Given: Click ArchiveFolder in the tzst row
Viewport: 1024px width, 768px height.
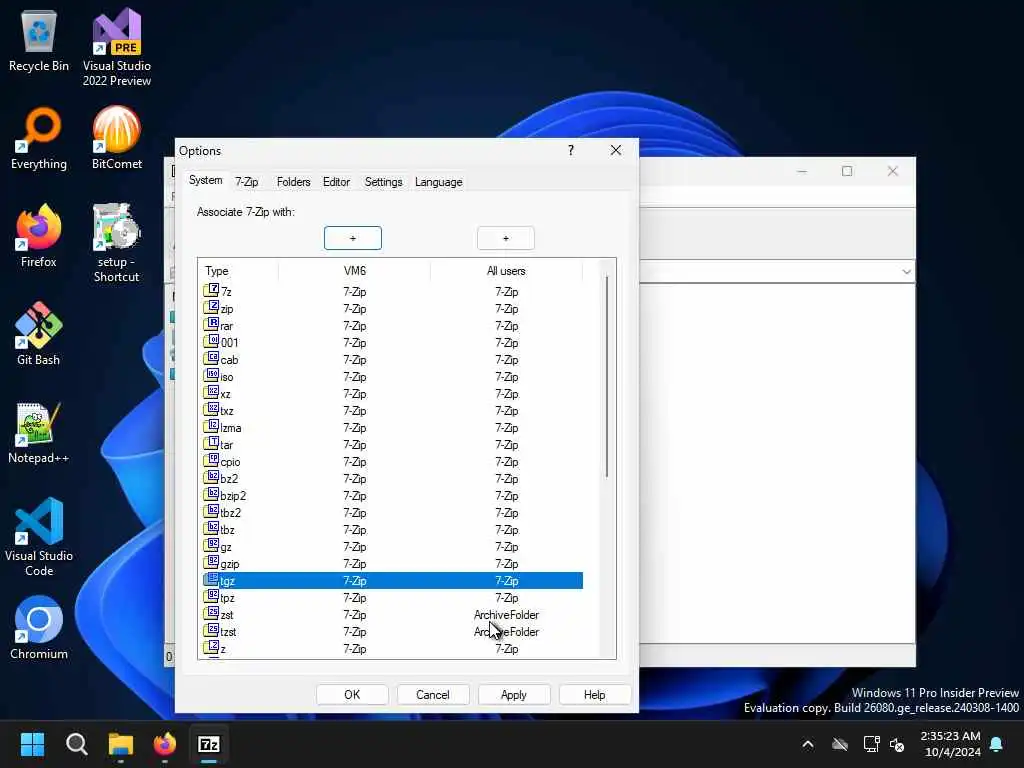Looking at the screenshot, I should pyautogui.click(x=506, y=632).
